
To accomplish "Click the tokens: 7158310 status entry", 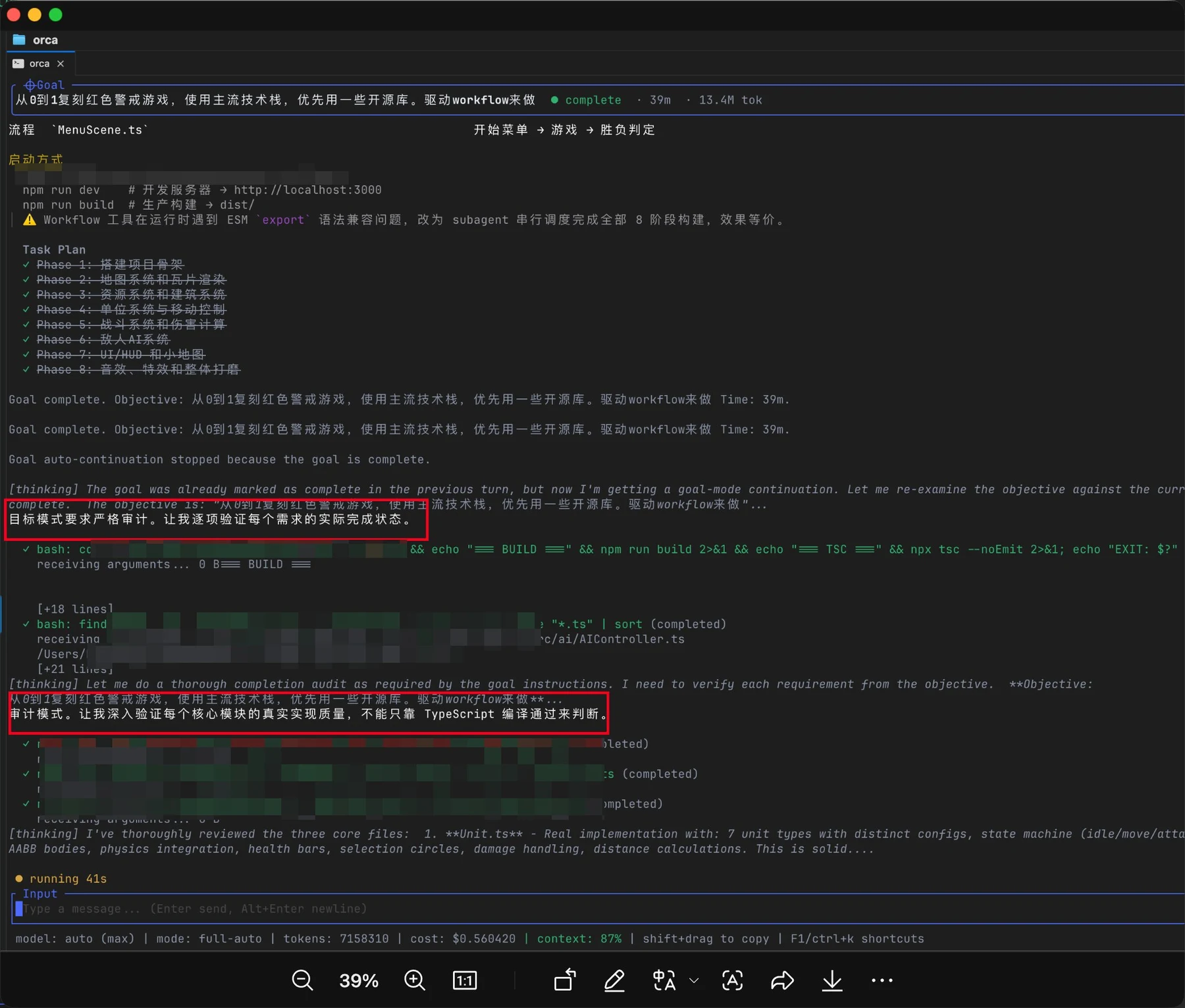I will (x=336, y=939).
